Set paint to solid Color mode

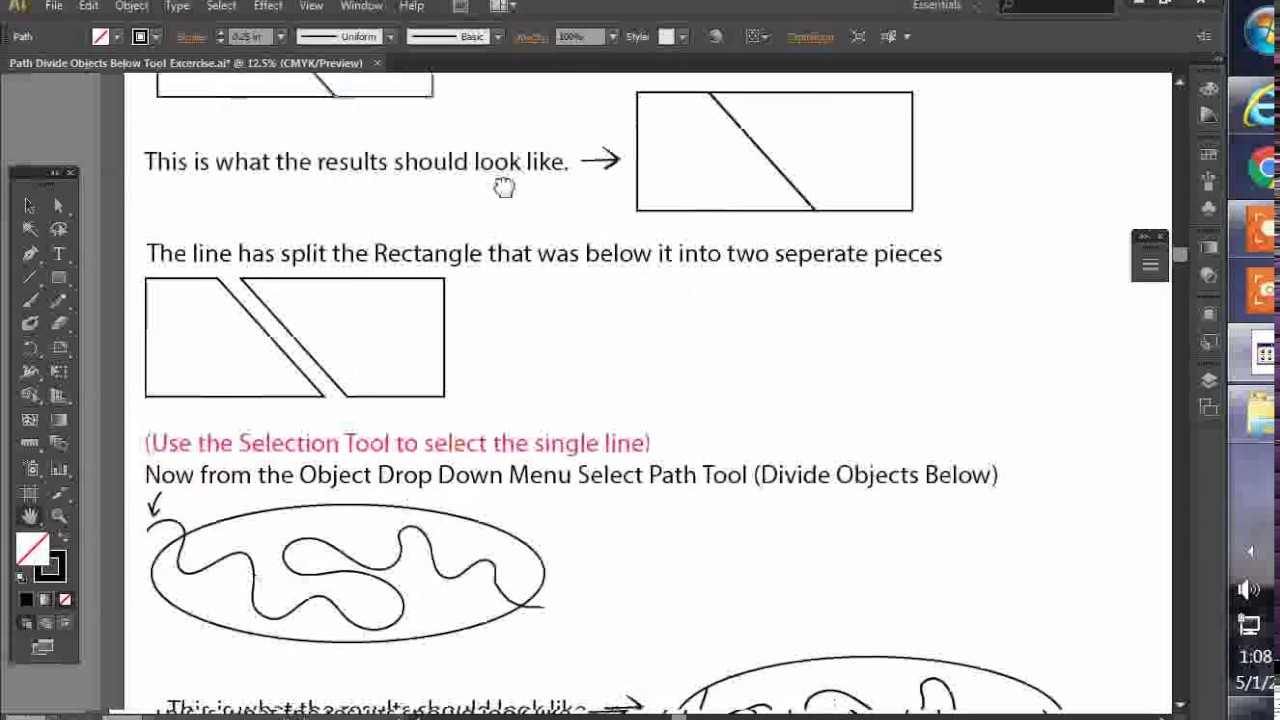[26, 600]
